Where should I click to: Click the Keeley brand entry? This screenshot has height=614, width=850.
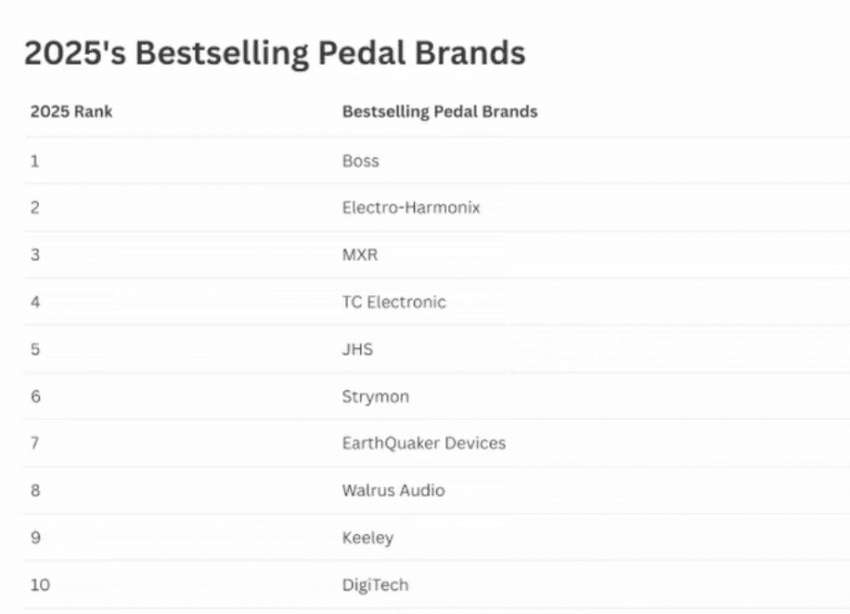coord(367,538)
